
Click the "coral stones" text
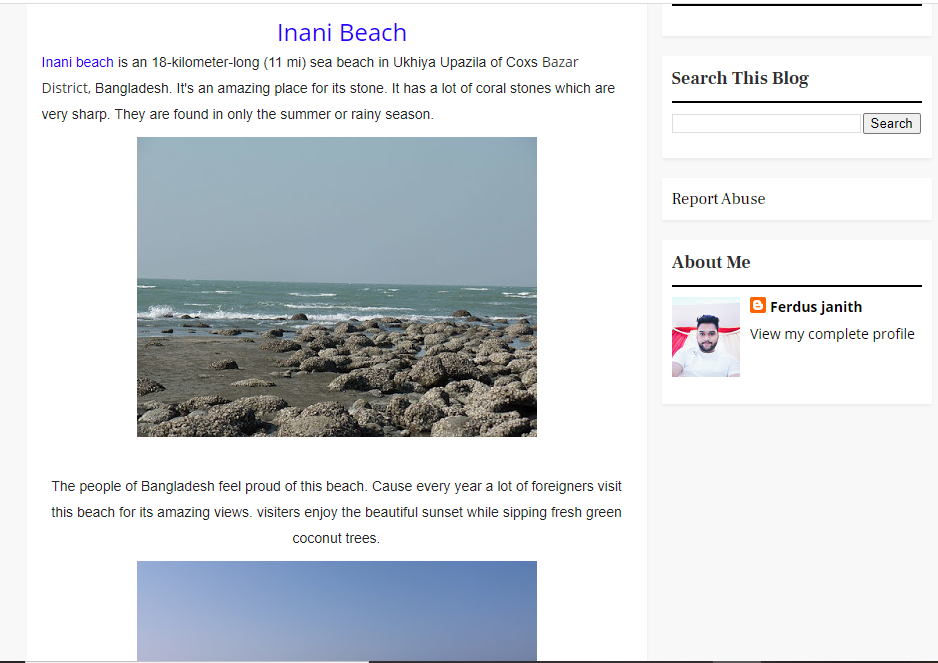[x=513, y=88]
